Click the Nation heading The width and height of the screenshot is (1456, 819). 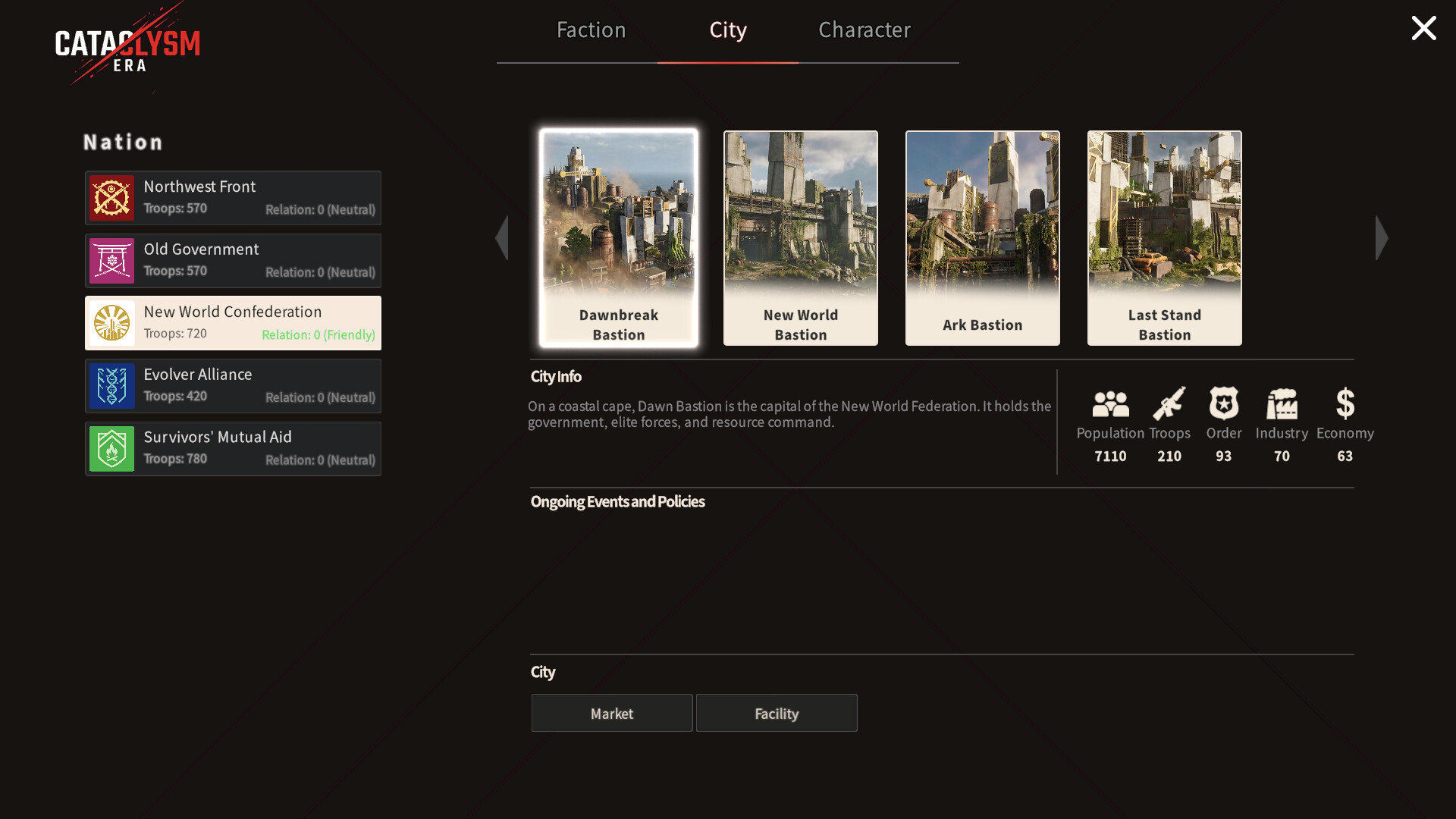click(x=123, y=143)
